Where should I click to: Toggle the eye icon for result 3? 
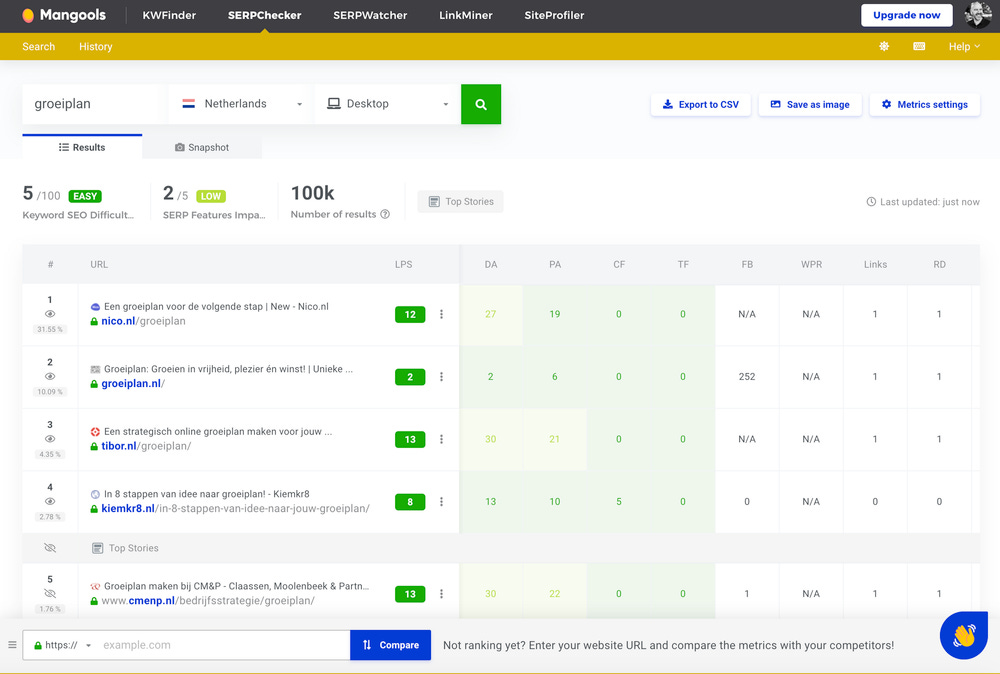pyautogui.click(x=50, y=439)
